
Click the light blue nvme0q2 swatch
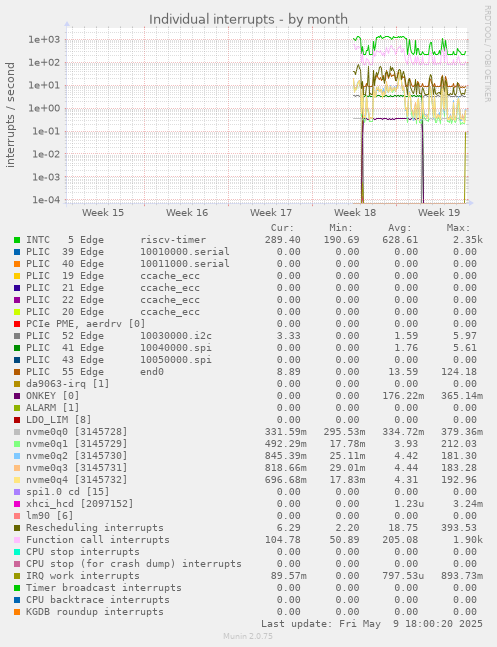17,456
